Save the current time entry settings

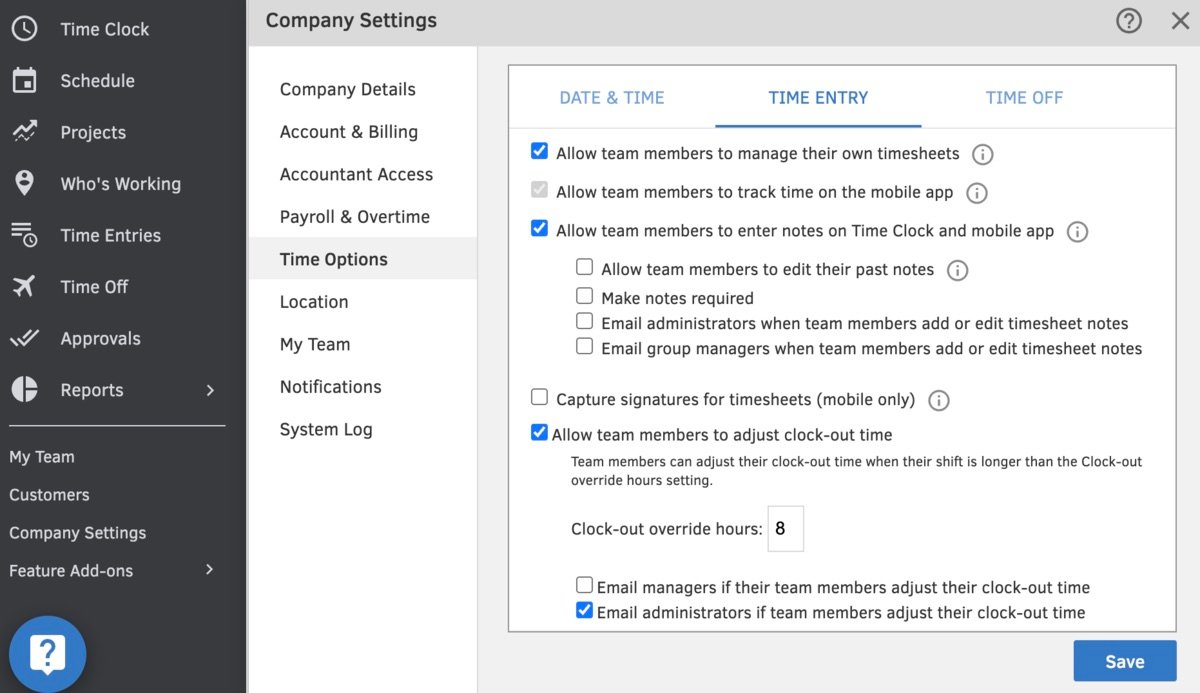(x=1124, y=661)
